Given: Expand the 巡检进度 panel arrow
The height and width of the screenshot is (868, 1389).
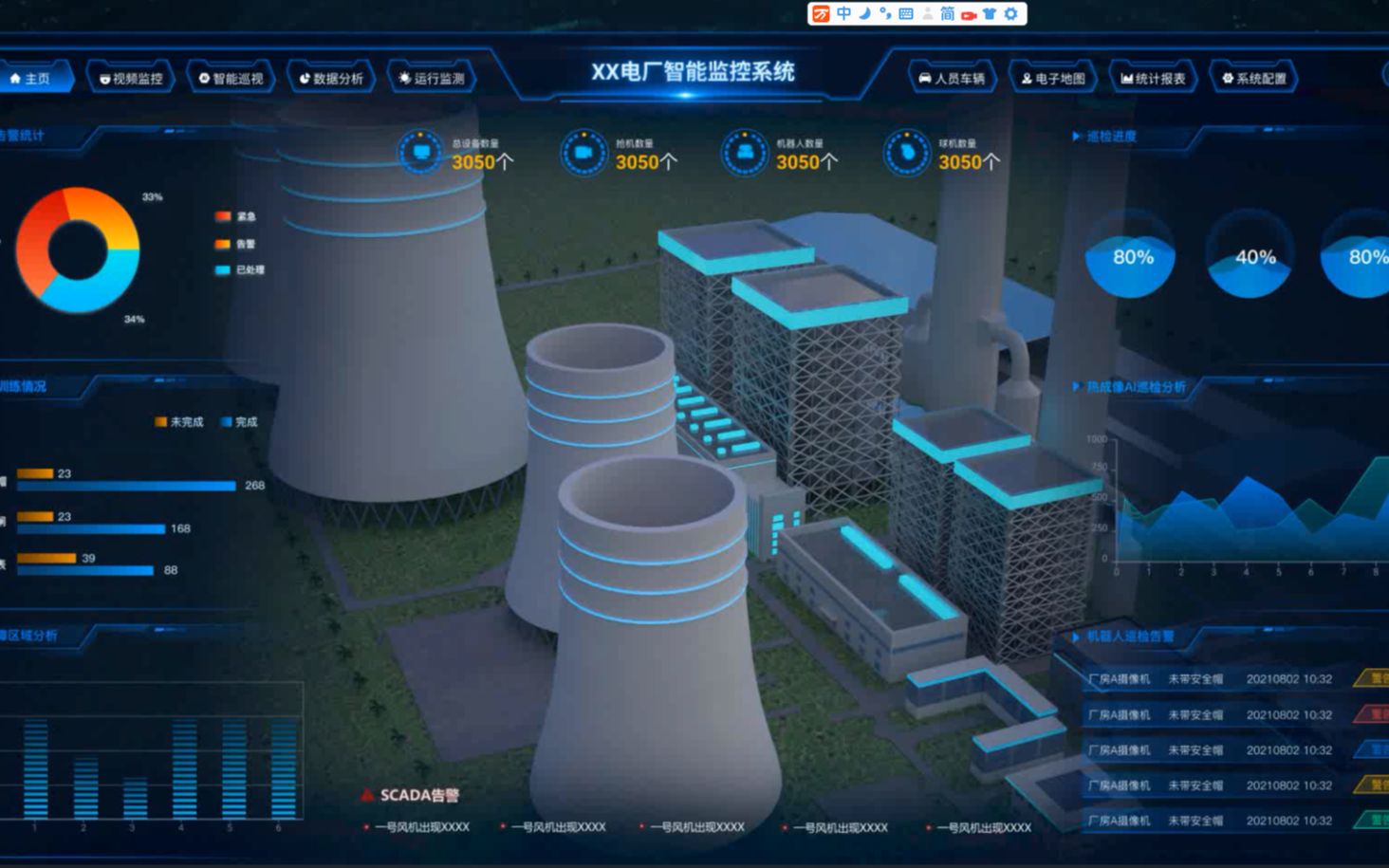Looking at the screenshot, I should [1076, 137].
